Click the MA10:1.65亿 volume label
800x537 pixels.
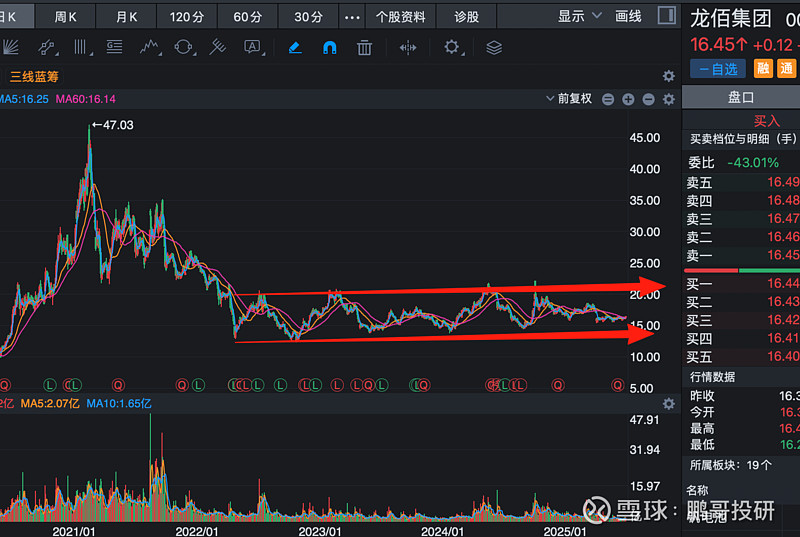click(119, 403)
